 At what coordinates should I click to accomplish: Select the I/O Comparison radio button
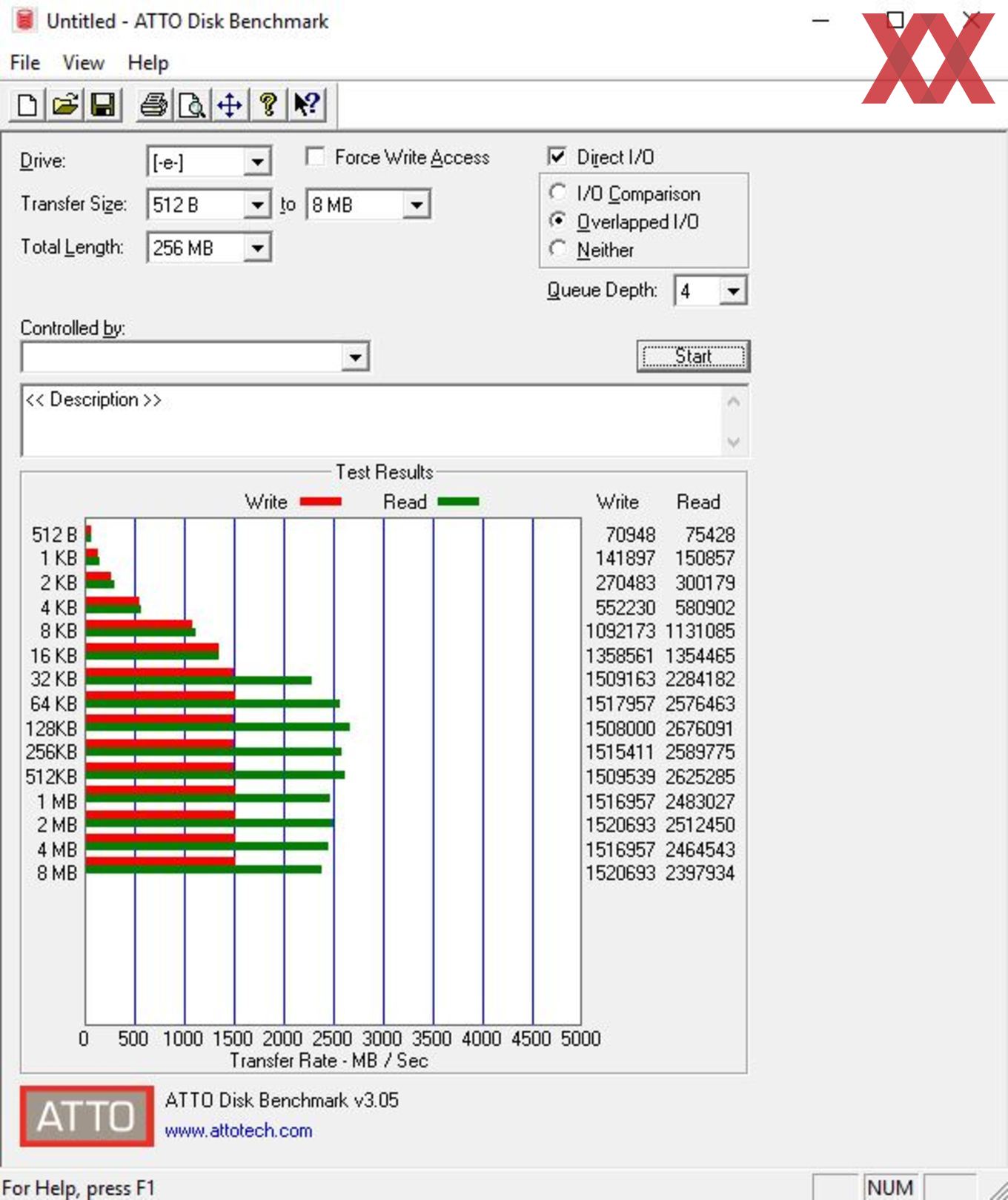557,193
